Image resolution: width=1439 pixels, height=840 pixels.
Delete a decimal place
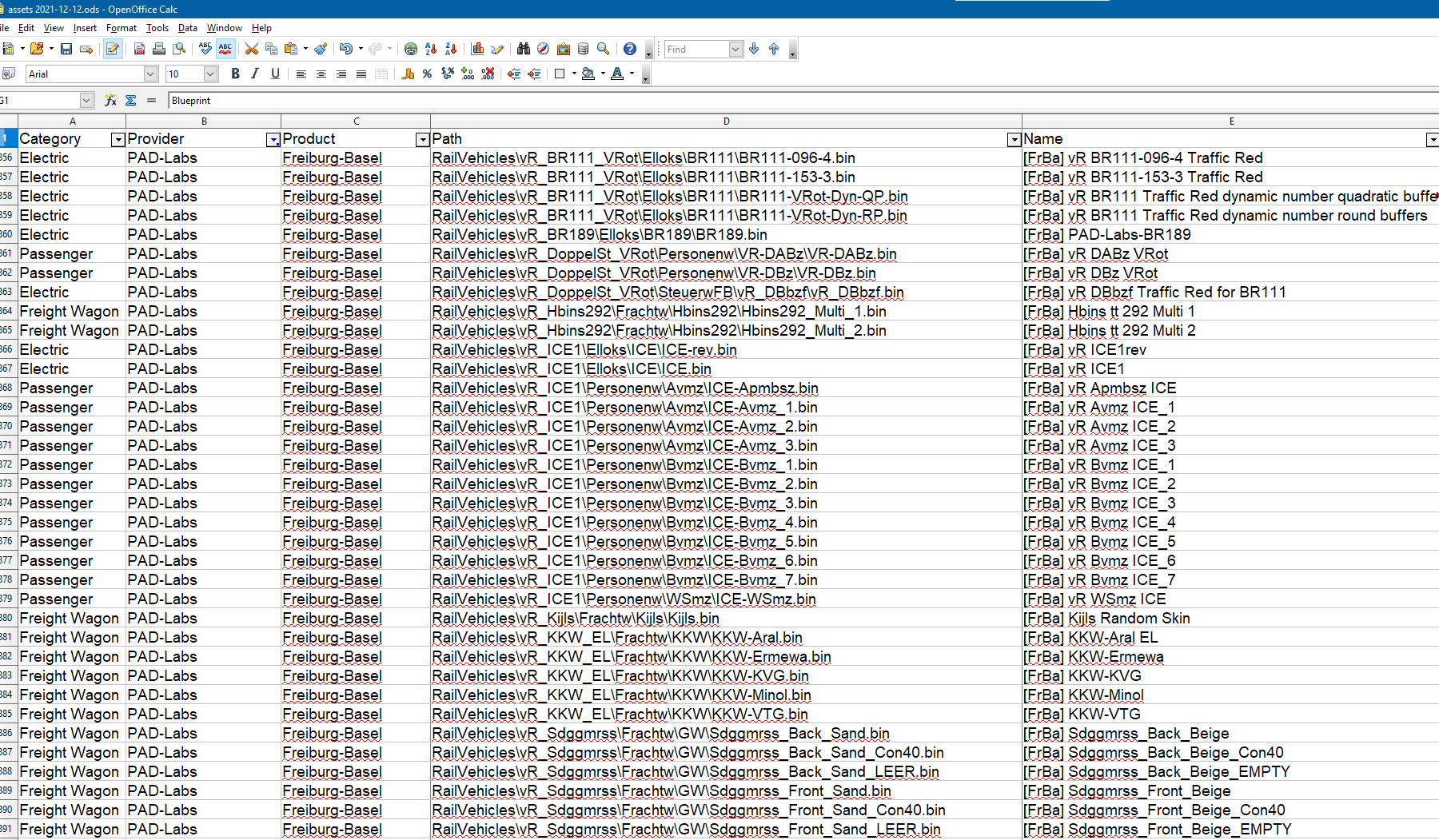pos(488,74)
